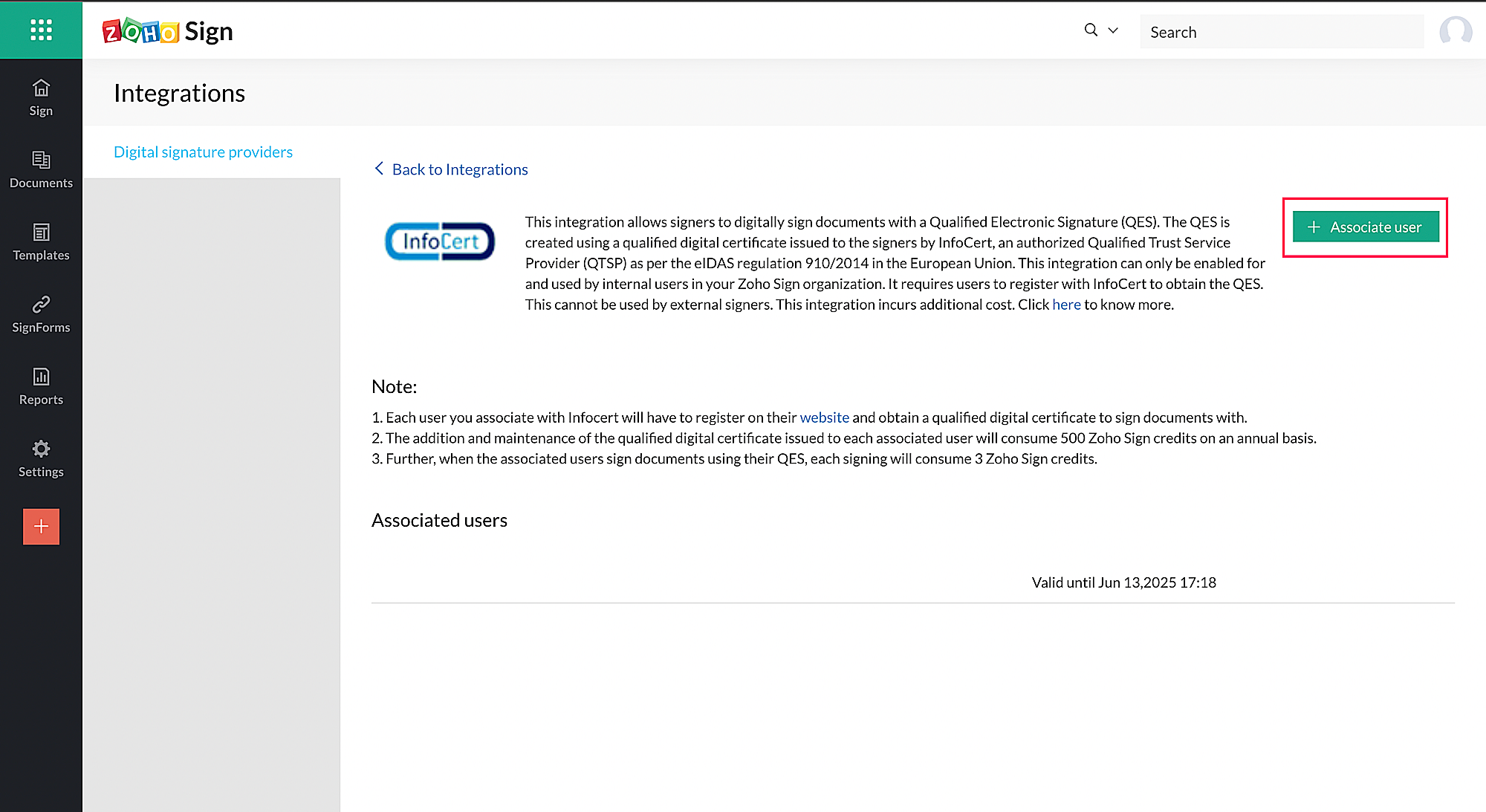Click the Zoho Sign logo

coord(168,31)
